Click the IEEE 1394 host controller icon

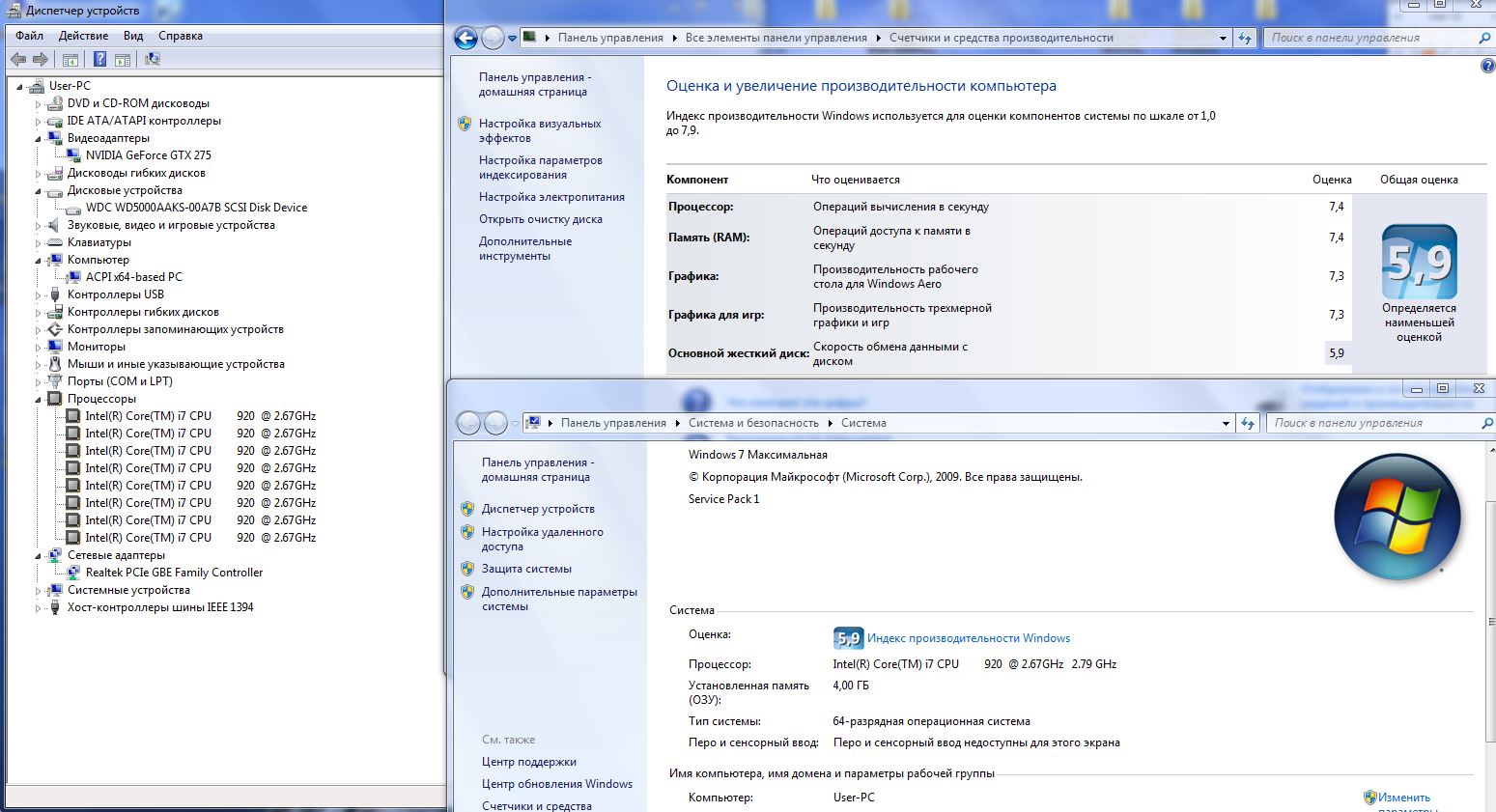[55, 607]
